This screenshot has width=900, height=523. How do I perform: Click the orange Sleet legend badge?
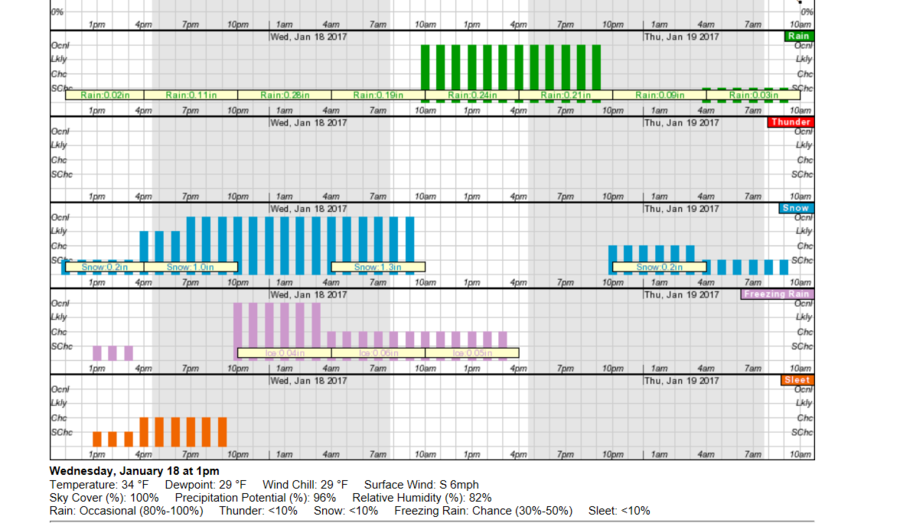pos(798,380)
